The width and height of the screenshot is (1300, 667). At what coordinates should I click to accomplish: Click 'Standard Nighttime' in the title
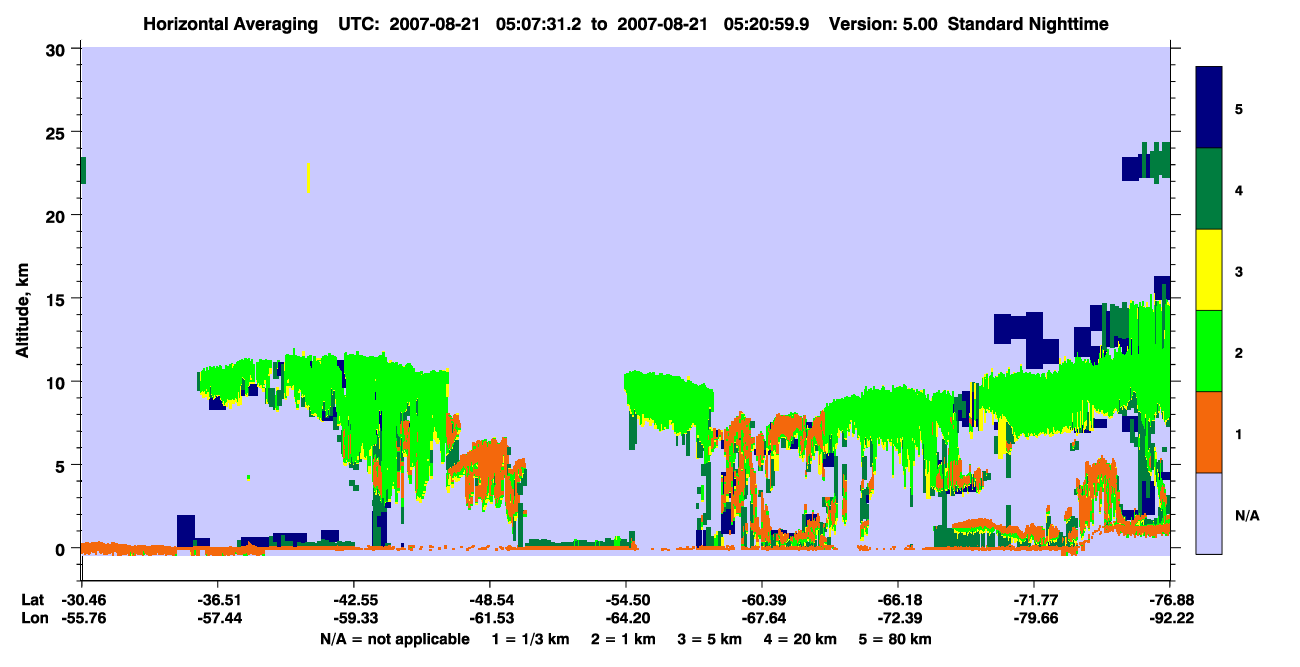tap(1028, 24)
